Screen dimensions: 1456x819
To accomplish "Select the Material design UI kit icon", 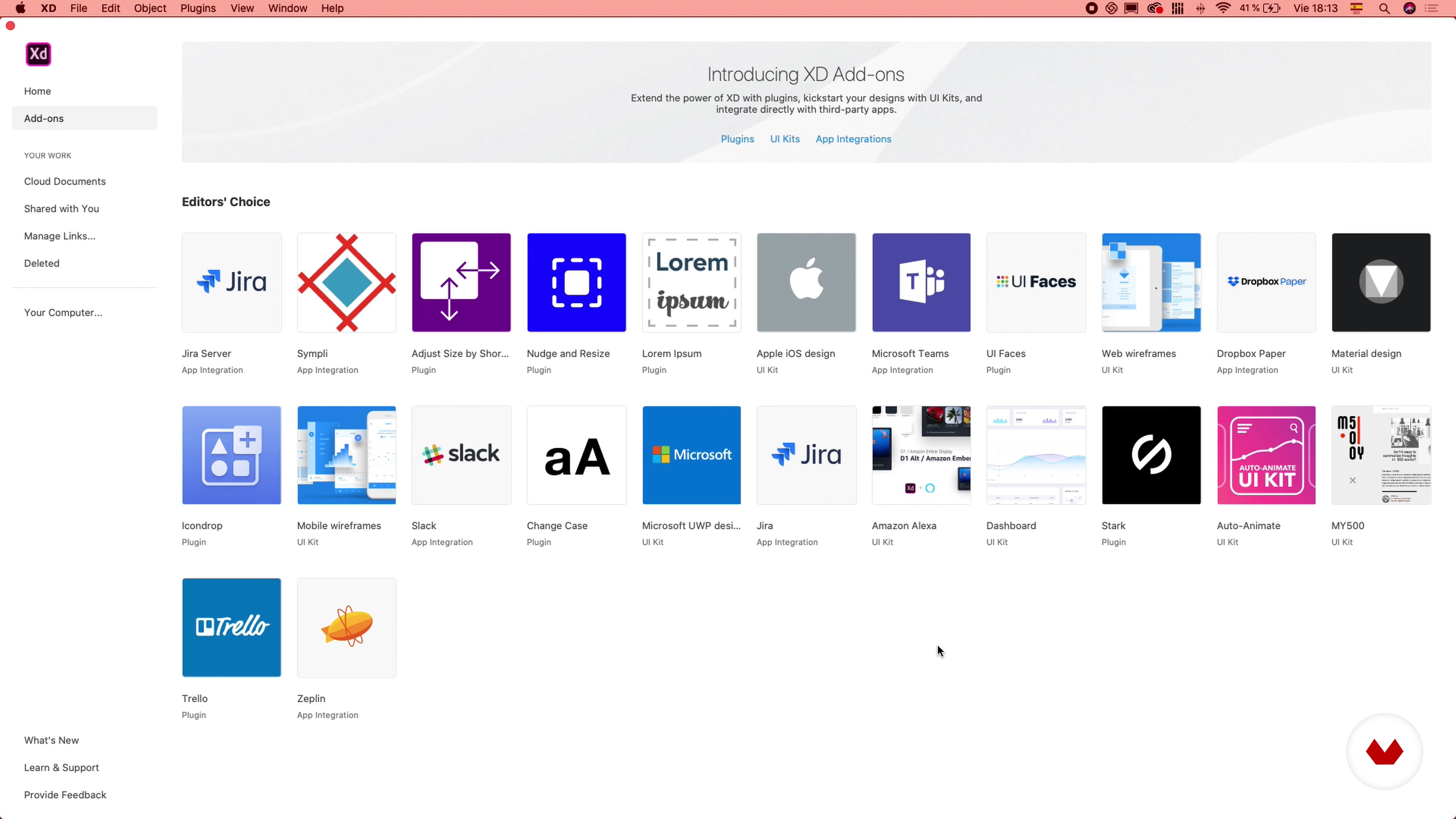I will [1381, 282].
